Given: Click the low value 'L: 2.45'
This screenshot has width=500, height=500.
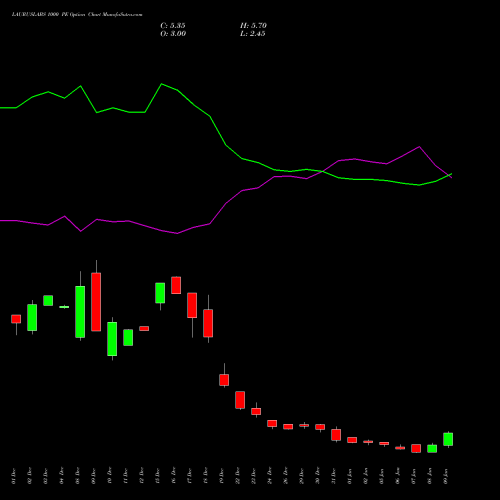Looking at the screenshot, I should pos(253,34).
